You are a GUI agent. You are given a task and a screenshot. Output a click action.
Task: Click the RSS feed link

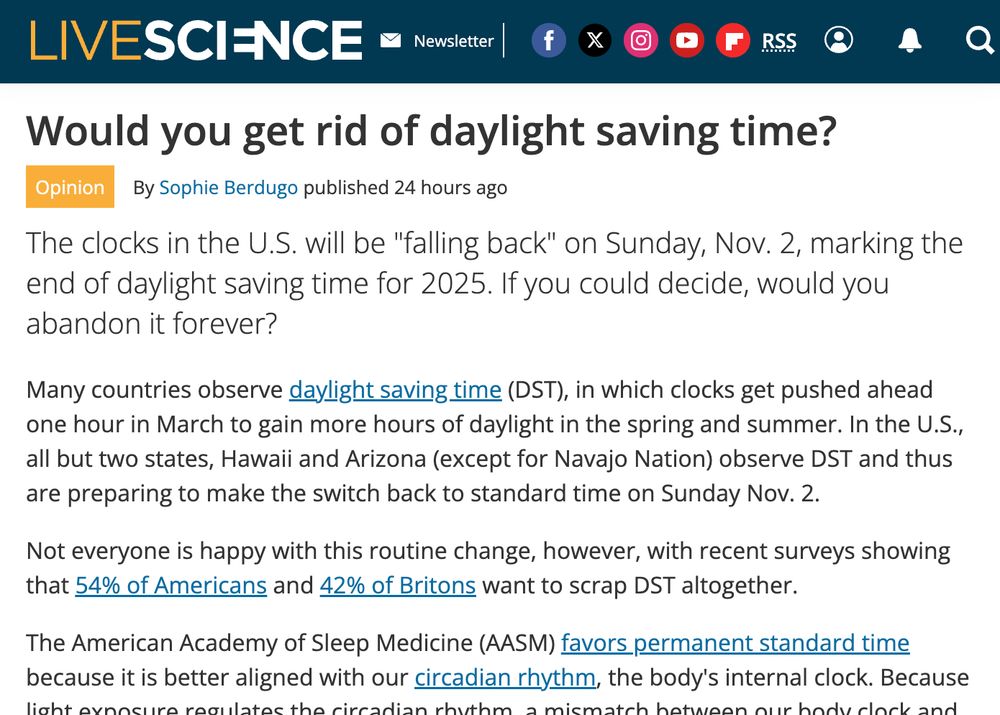coord(779,41)
